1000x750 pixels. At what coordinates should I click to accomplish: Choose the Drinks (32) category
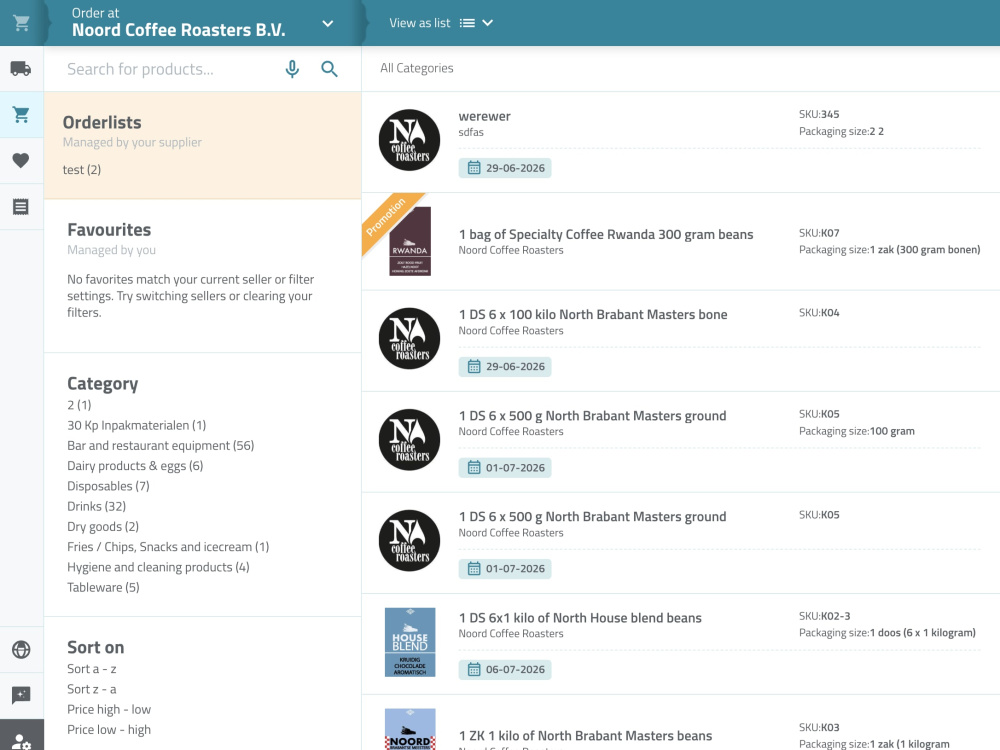pyautogui.click(x=96, y=506)
